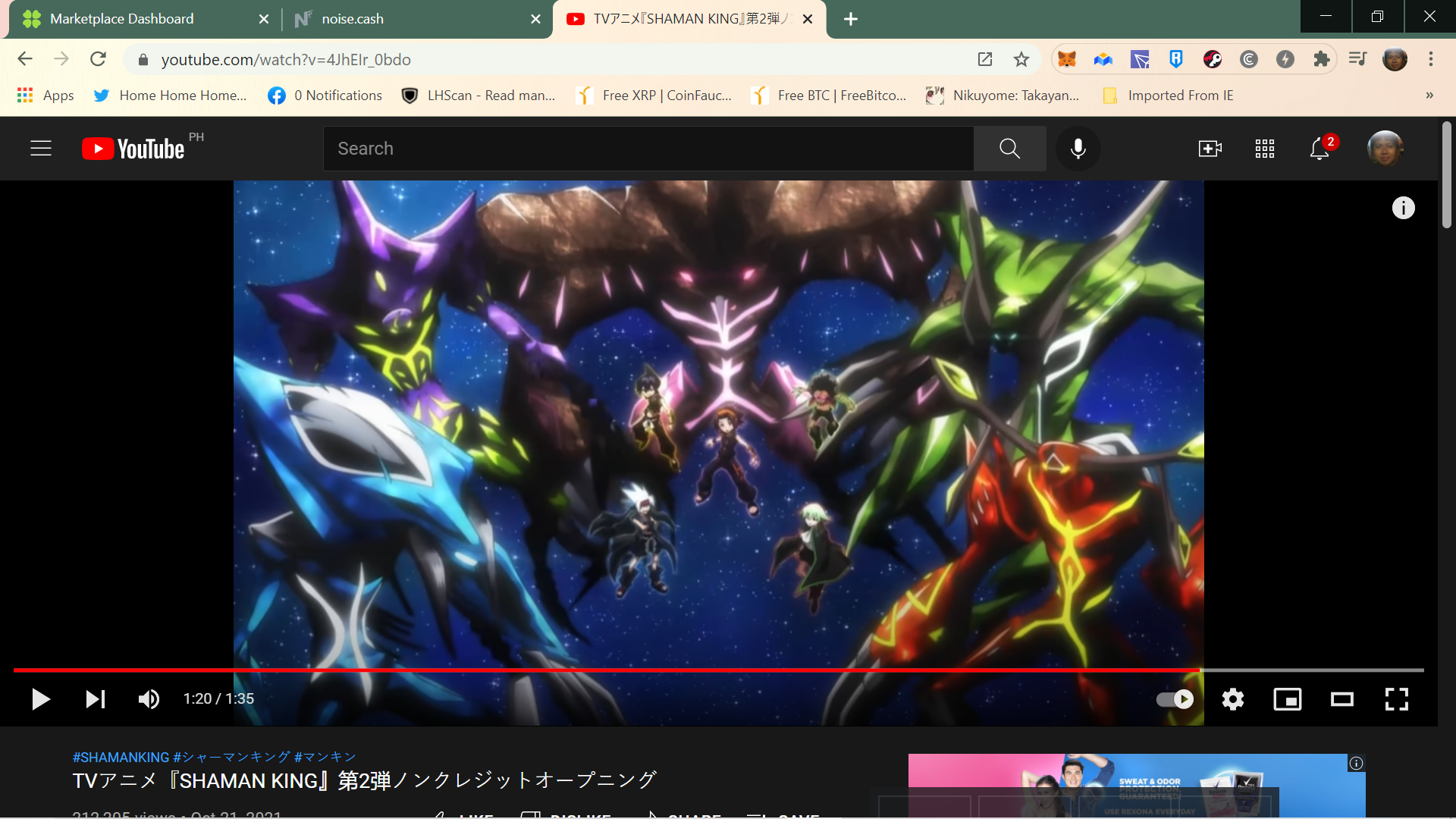The width and height of the screenshot is (1456, 819).
Task: Open the Free XRP CoinFaucet bookmark
Action: (x=654, y=96)
